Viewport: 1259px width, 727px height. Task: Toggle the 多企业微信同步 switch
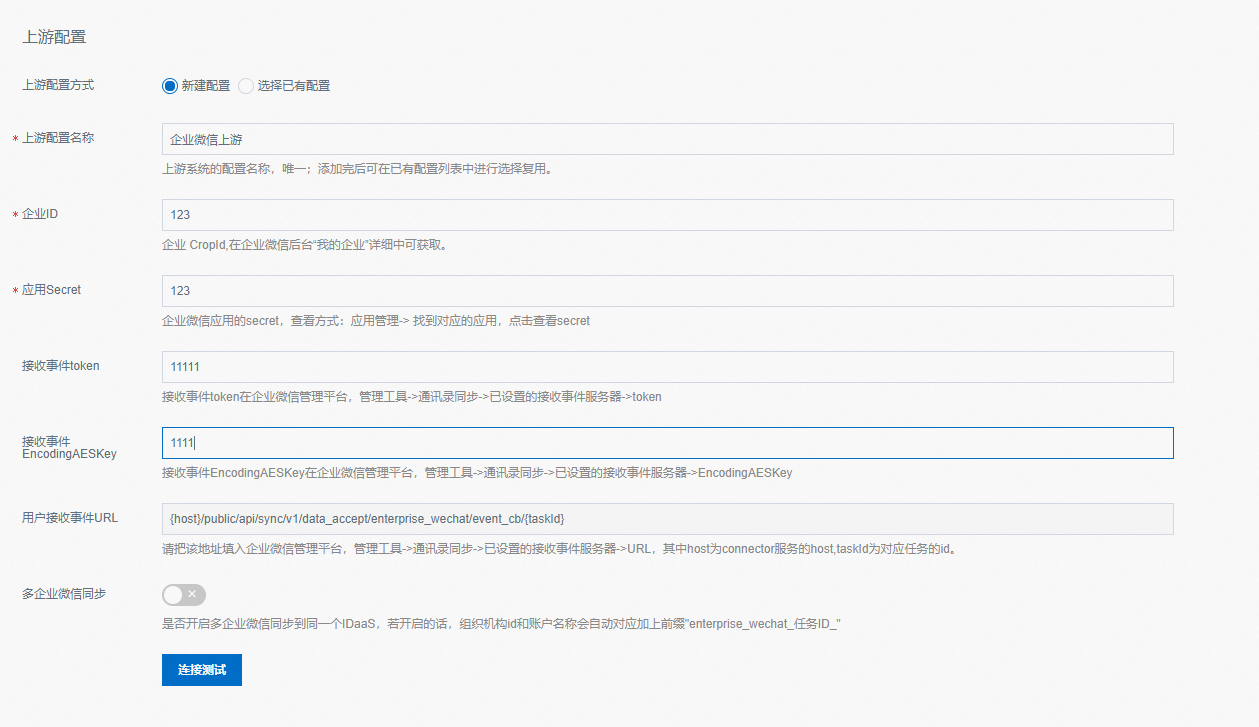point(184,595)
